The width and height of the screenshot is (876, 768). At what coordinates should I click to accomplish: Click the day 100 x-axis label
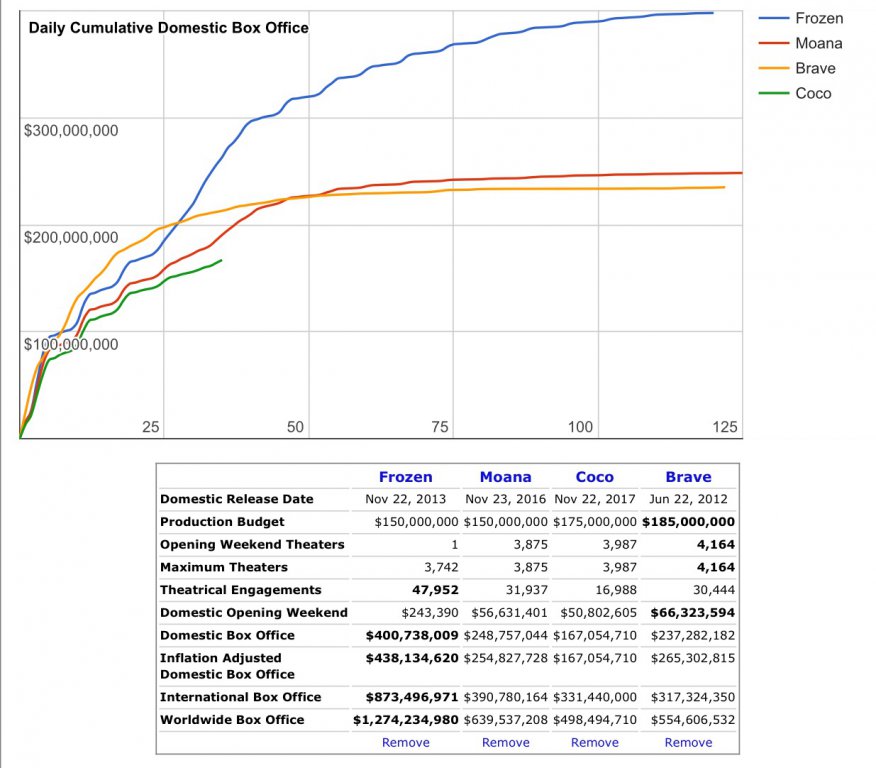tap(580, 427)
